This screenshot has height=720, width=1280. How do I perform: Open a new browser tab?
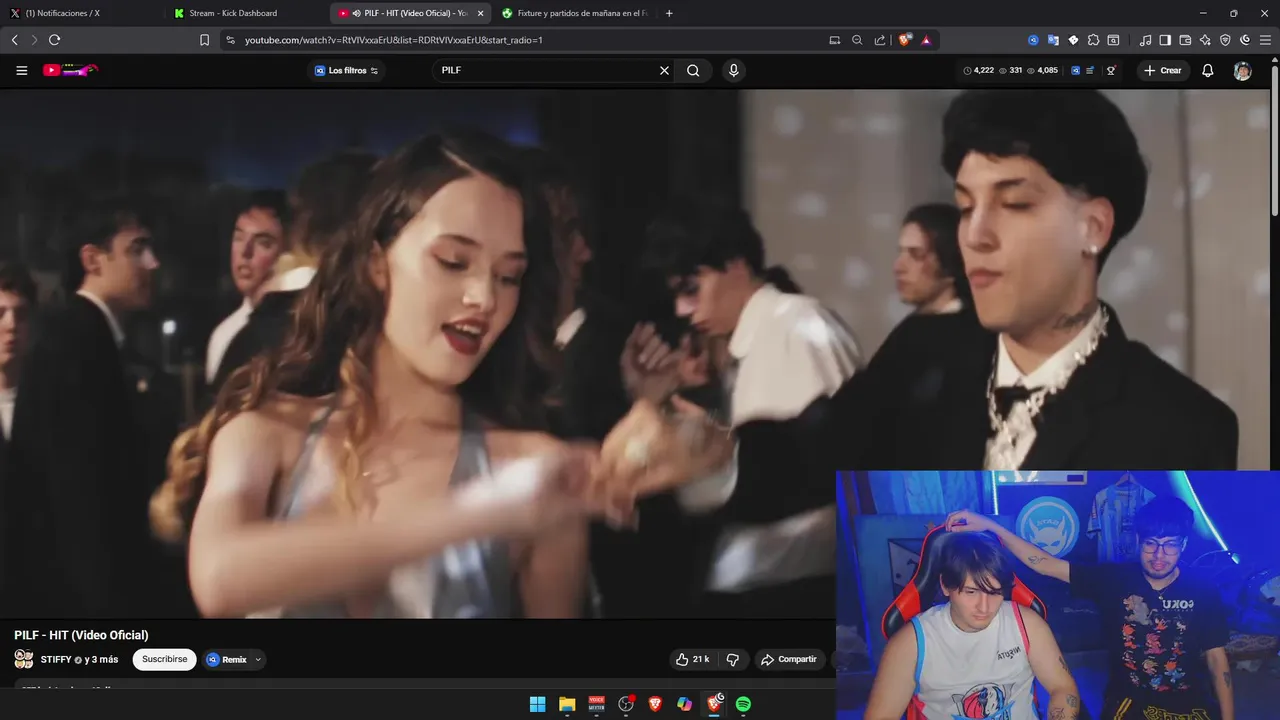pyautogui.click(x=669, y=13)
